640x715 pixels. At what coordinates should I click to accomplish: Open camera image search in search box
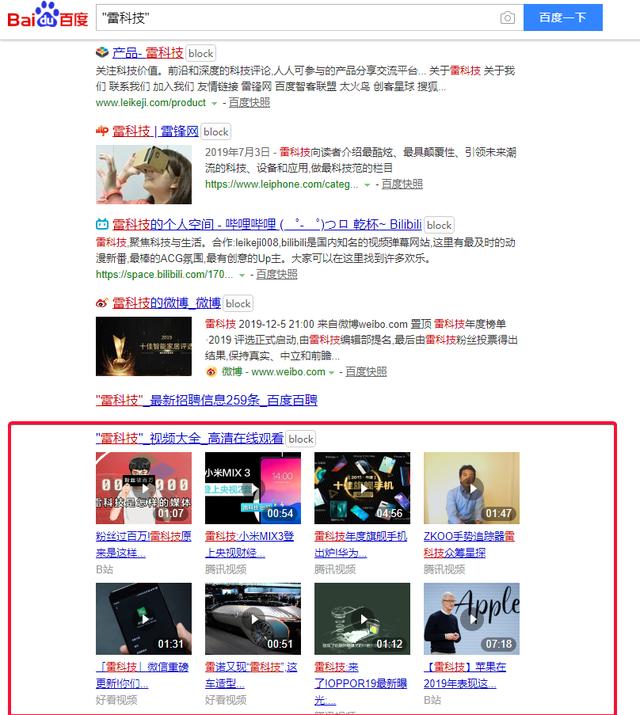(x=507, y=18)
